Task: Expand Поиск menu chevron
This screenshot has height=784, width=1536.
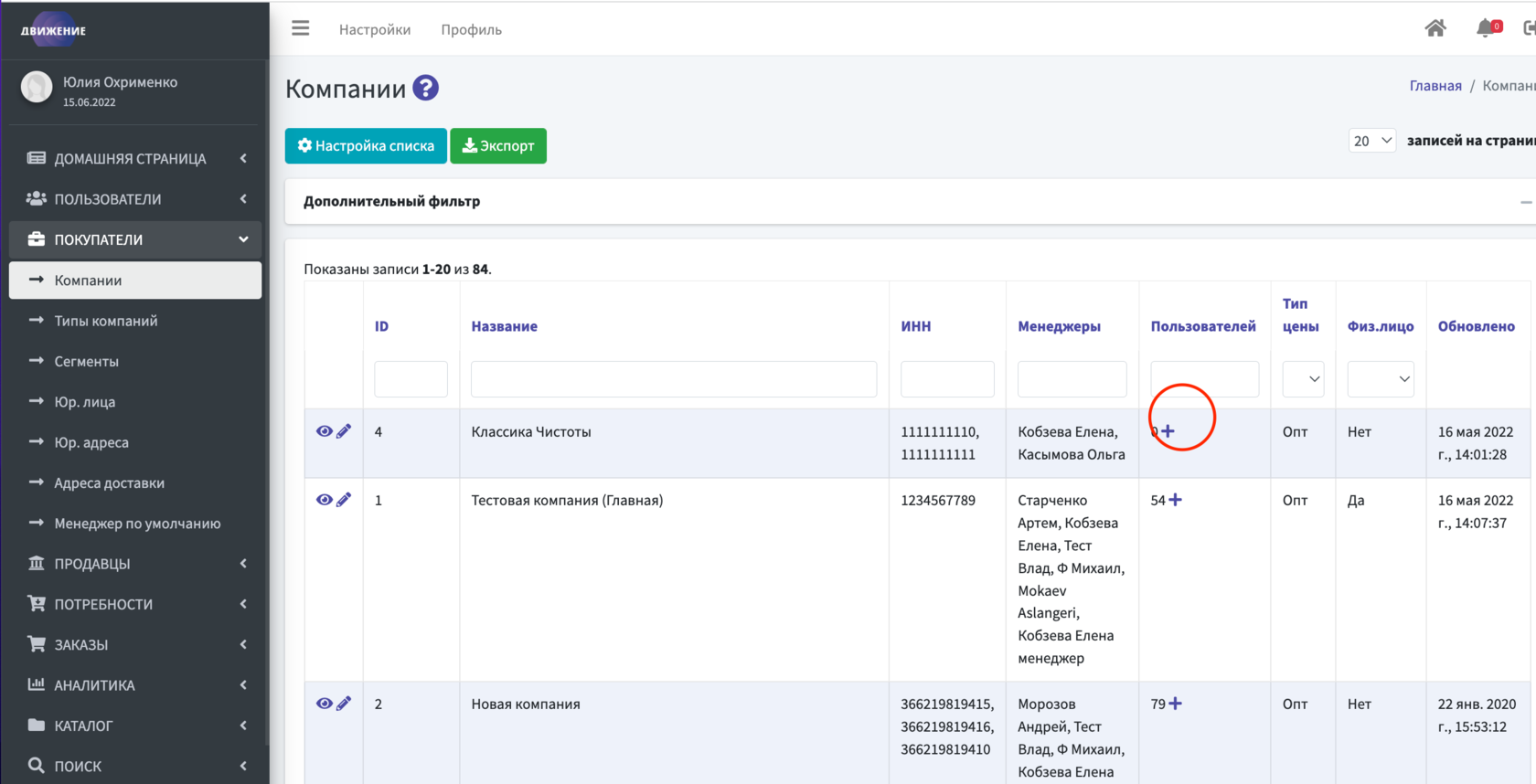Action: 243,766
